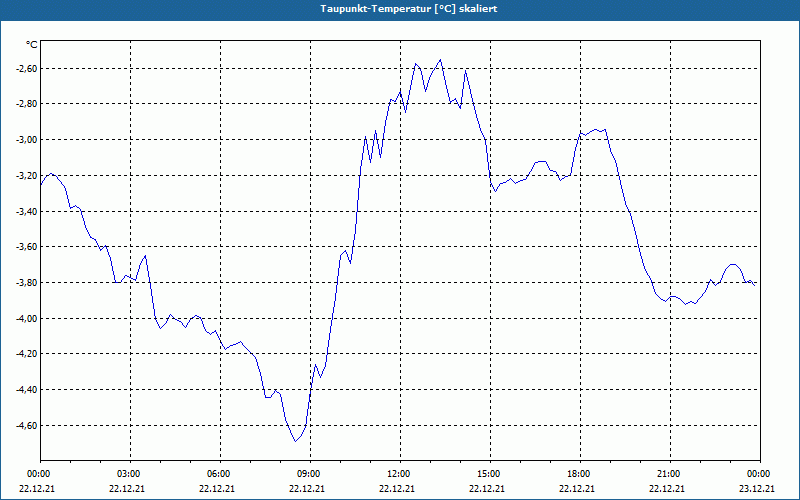The image size is (800, 500).
Task: Click the curve minimum near 08:30
Action: (x=295, y=441)
